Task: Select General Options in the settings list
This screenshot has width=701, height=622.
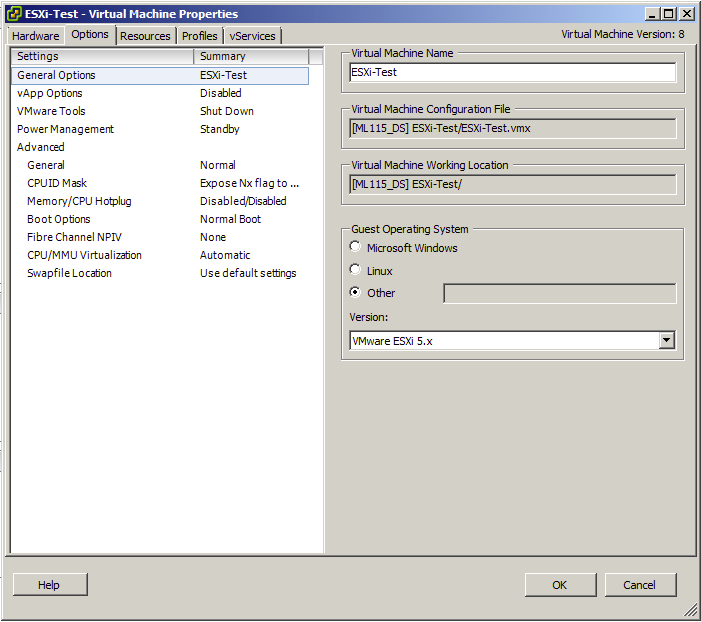Action: point(160,75)
